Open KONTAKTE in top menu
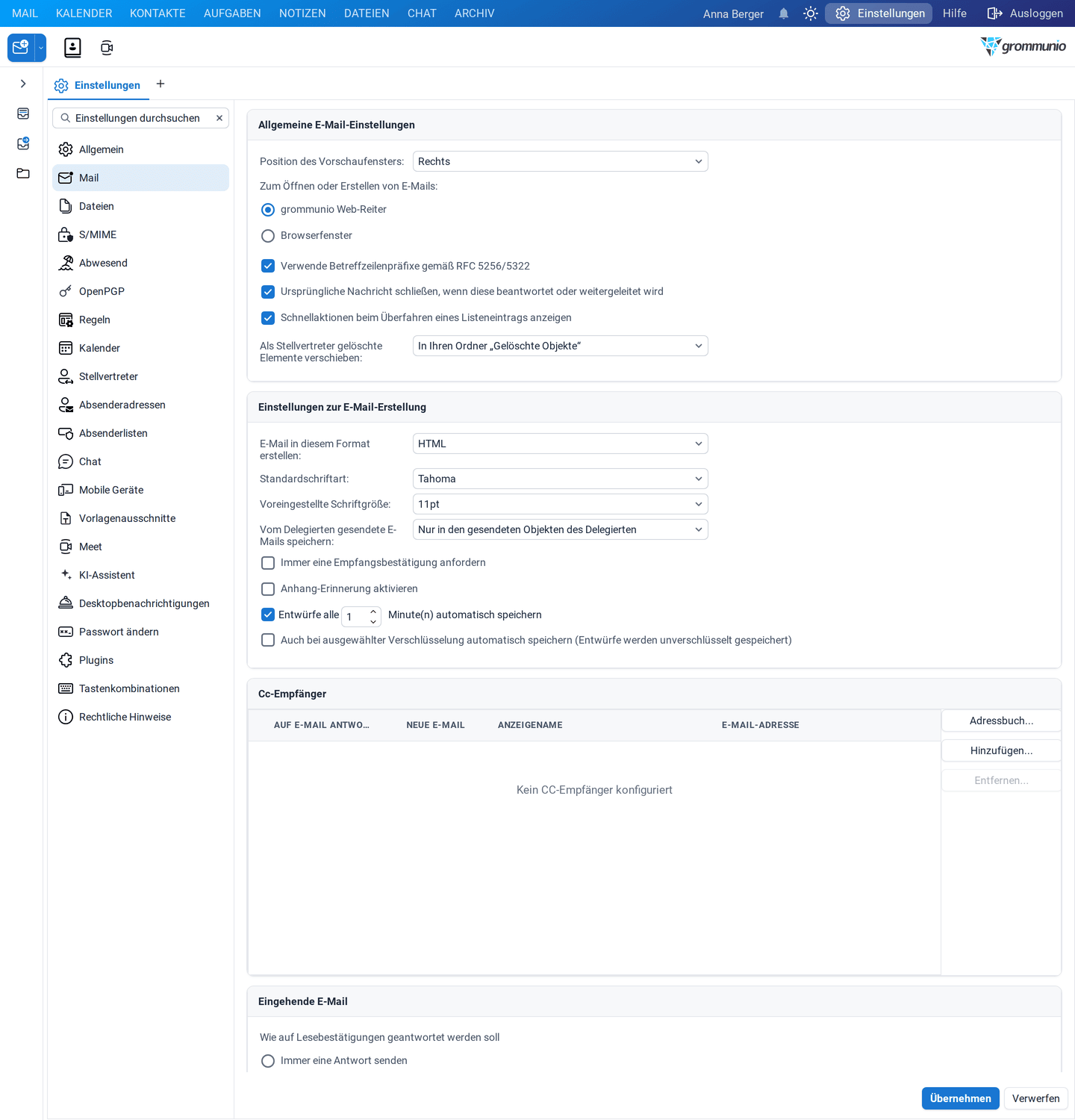The height and width of the screenshot is (1120, 1075). [158, 13]
